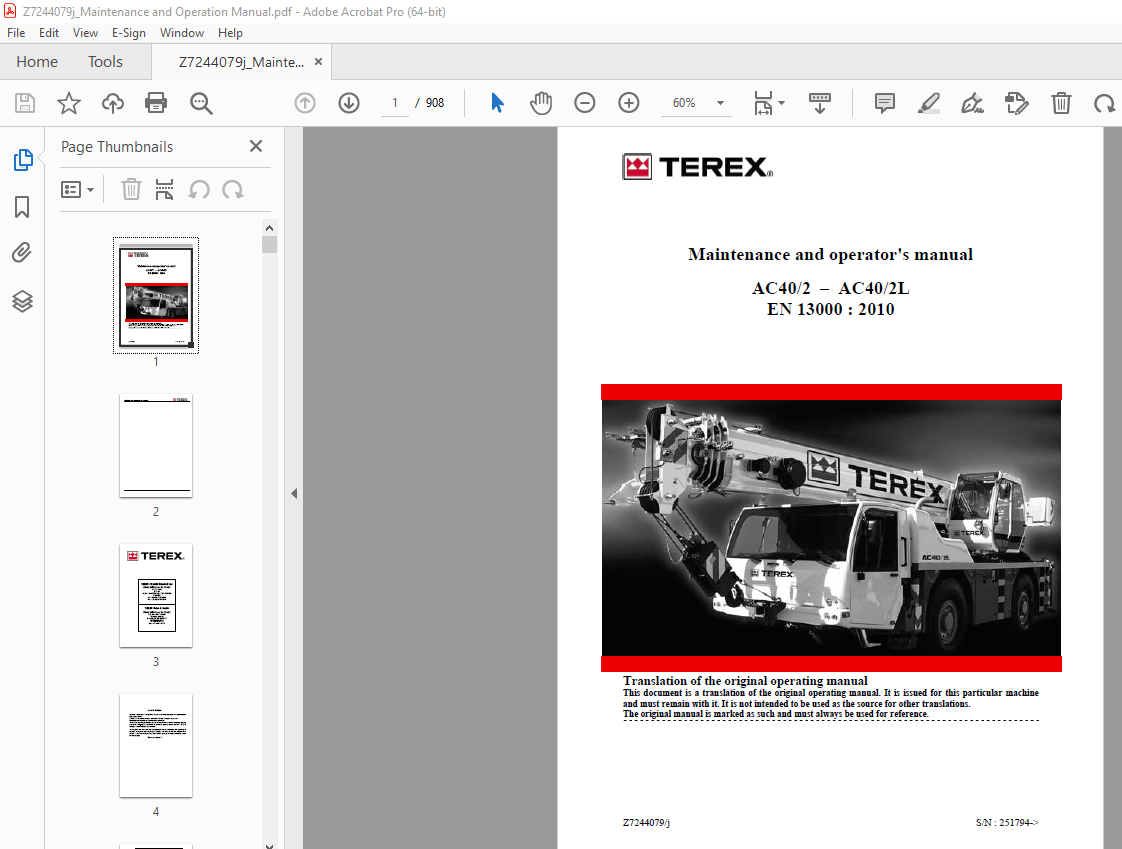Open the Bookmarks sidebar panel
Viewport: 1122px width, 849px height.
click(x=22, y=207)
